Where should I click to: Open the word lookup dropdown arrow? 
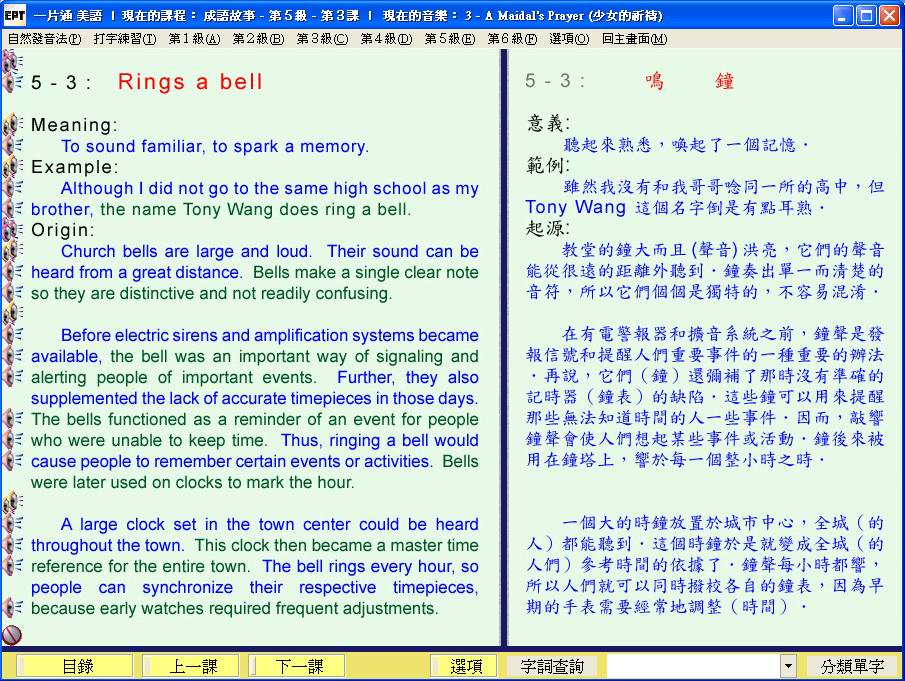[x=788, y=666]
